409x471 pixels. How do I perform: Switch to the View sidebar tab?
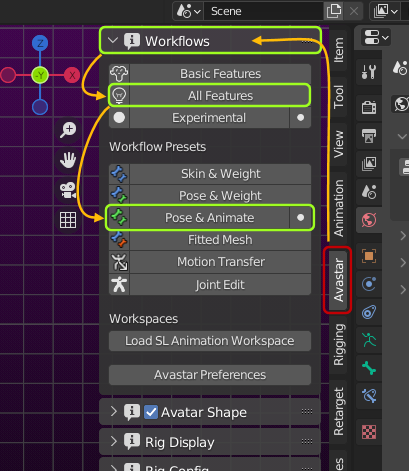point(338,144)
